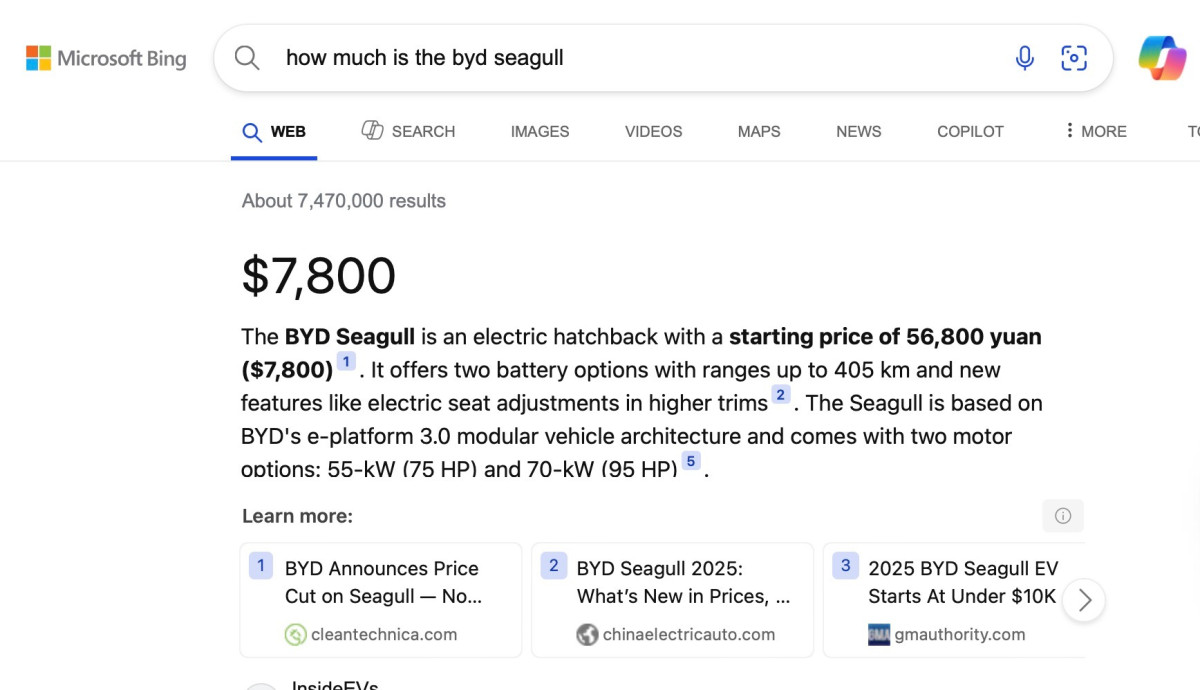Show next Learn more sources arrow
Viewport: 1200px width, 690px height.
click(1084, 601)
